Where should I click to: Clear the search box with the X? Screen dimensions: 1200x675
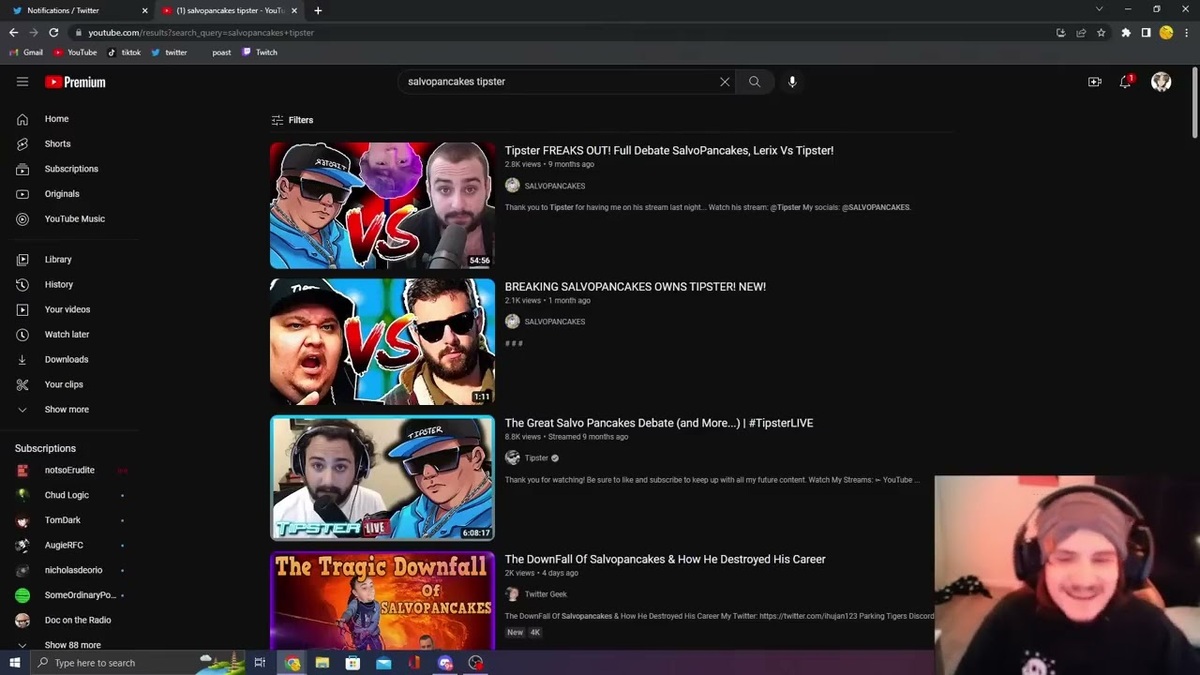coord(725,81)
